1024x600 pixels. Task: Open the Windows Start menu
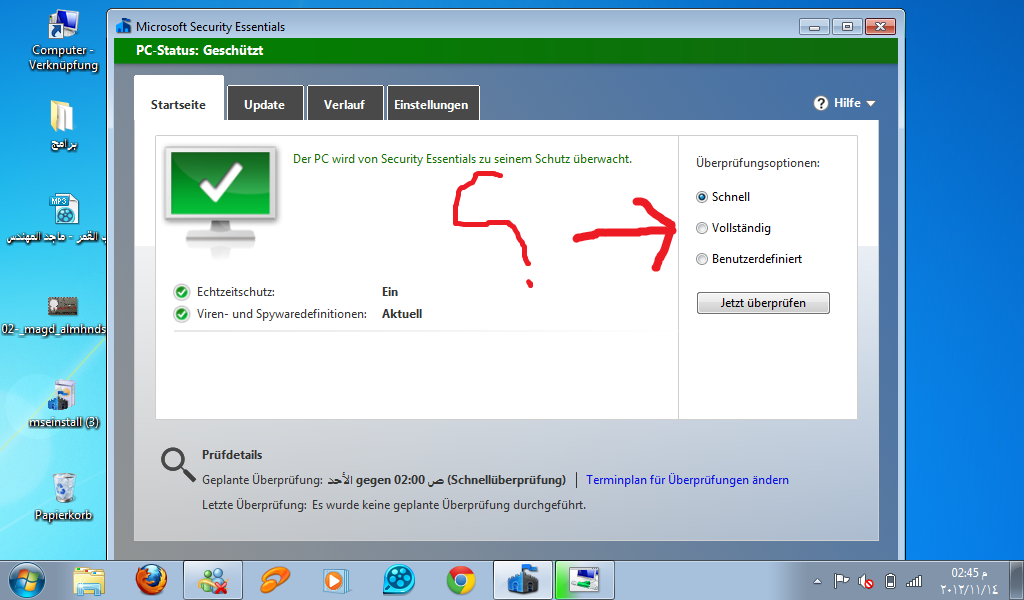[x=27, y=580]
